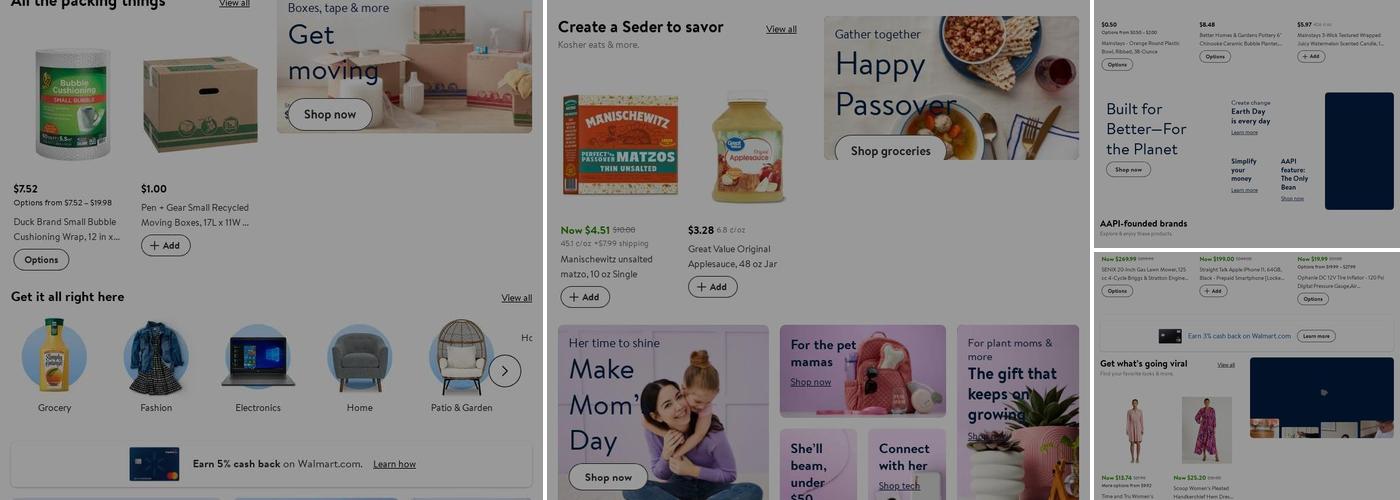View all in Create a Seder section
Screen dimensions: 1400x500
[781, 29]
